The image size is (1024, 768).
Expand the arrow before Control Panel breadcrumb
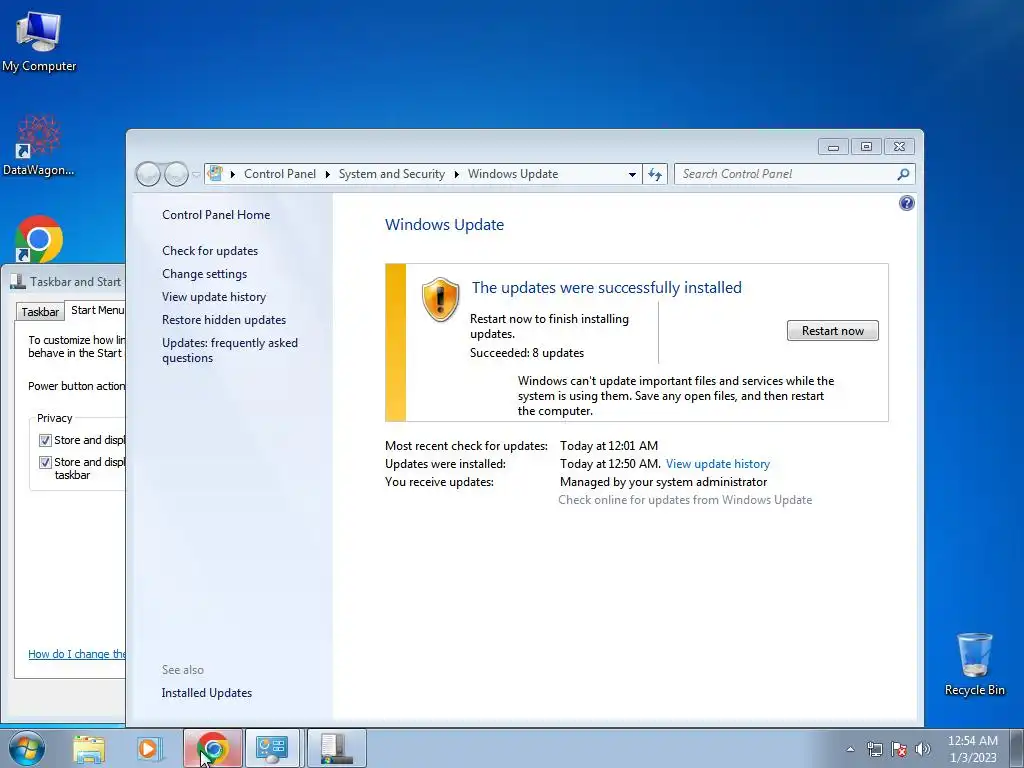[x=232, y=174]
